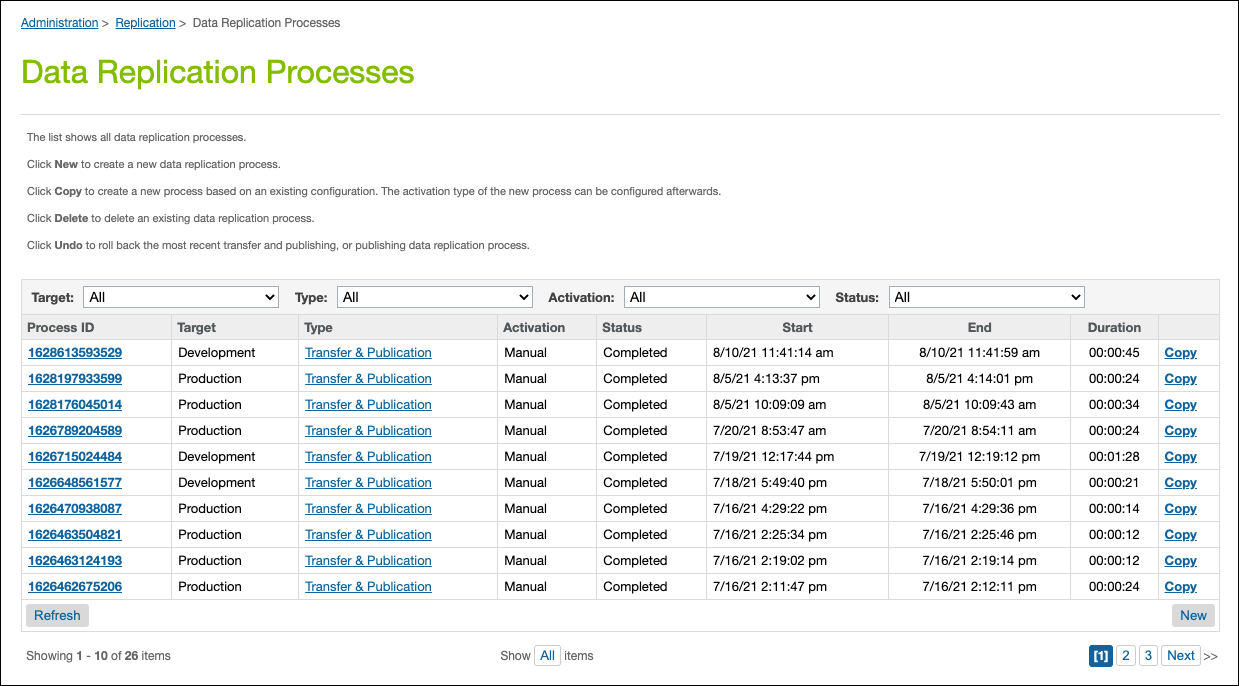1239x686 pixels.
Task: Create a process with the New button
Action: 1193,615
